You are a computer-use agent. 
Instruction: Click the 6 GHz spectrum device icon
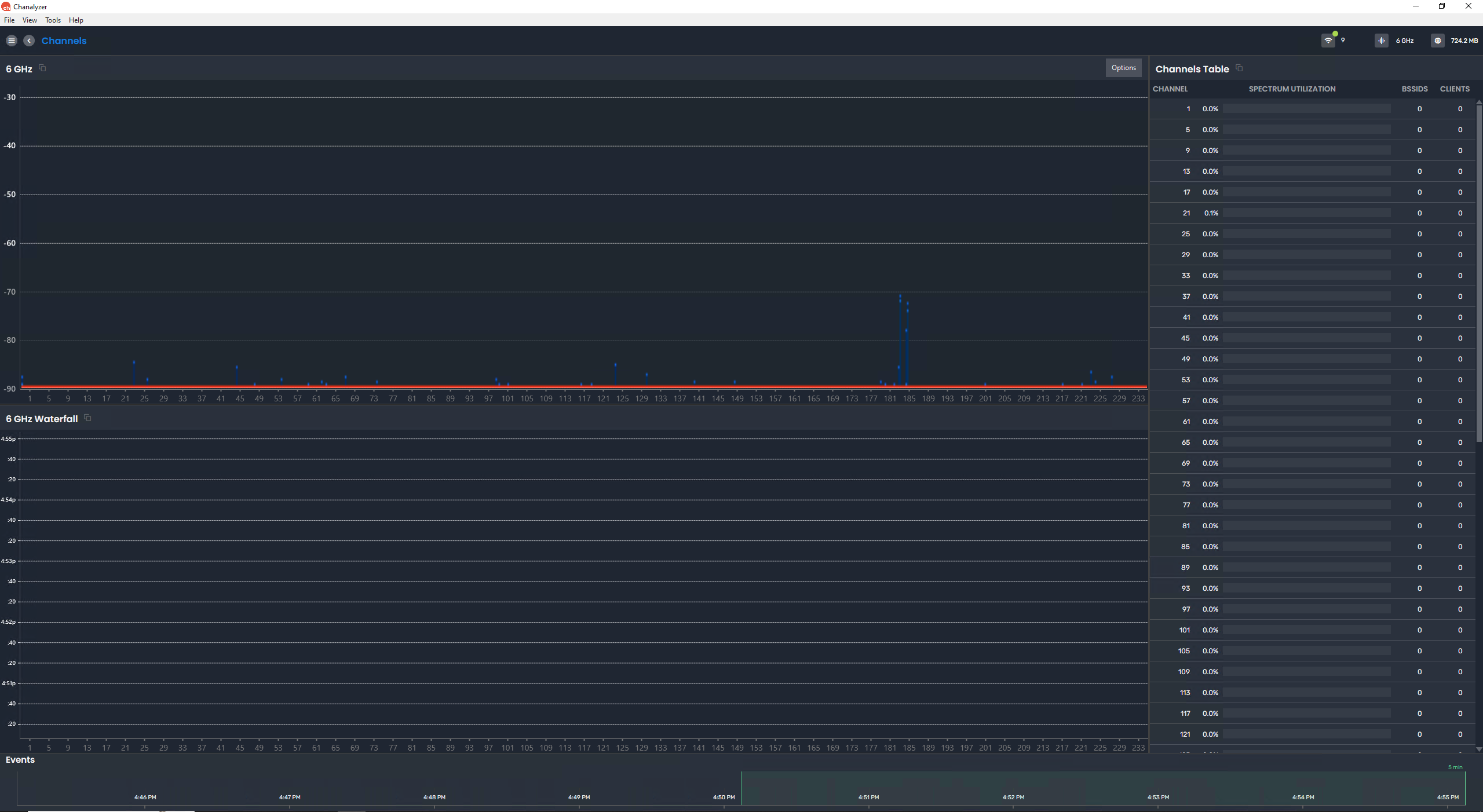tap(1382, 41)
